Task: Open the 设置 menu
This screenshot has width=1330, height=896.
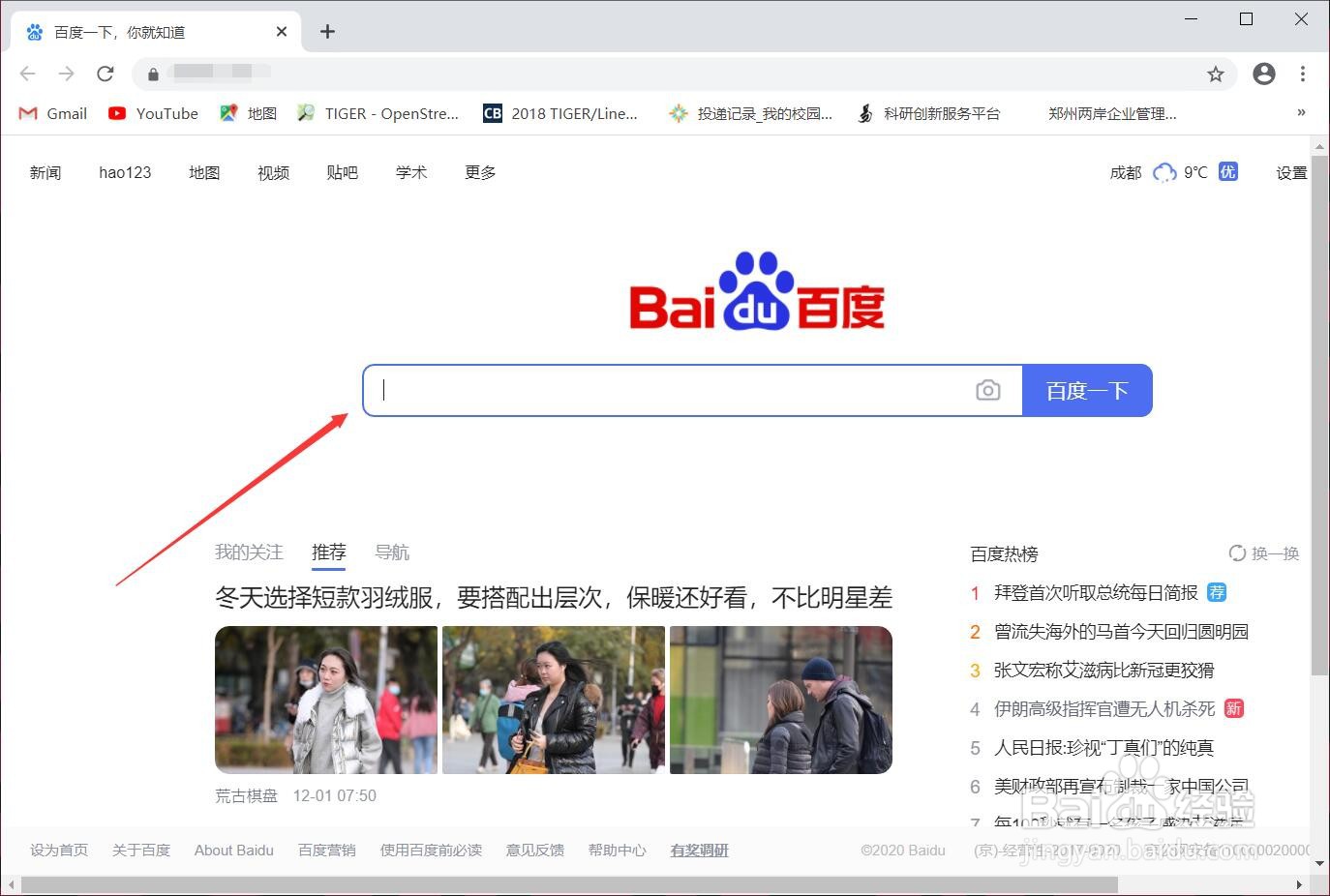Action: point(1291,172)
